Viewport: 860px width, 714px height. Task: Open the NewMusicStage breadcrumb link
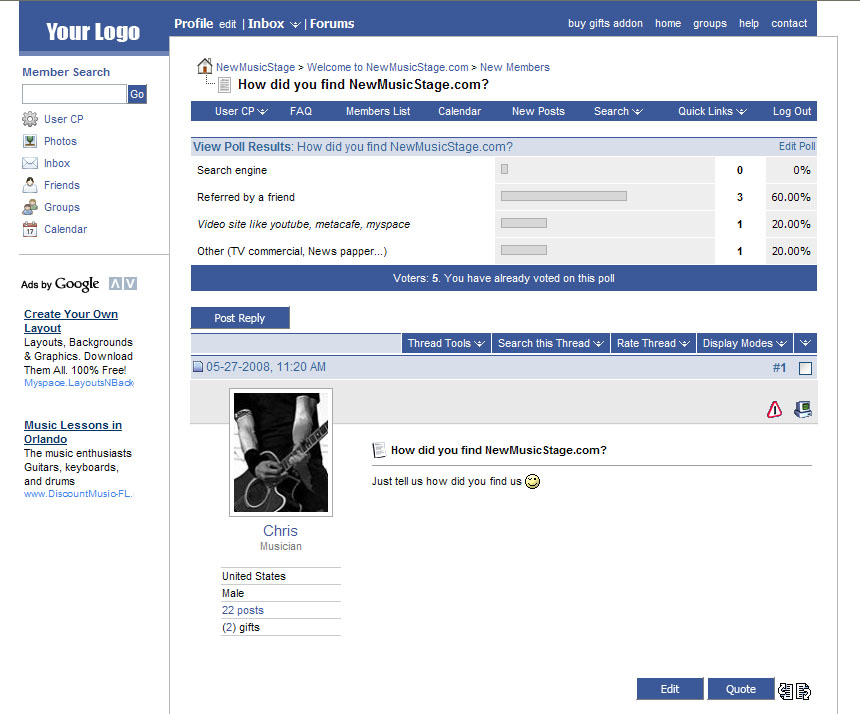[255, 67]
